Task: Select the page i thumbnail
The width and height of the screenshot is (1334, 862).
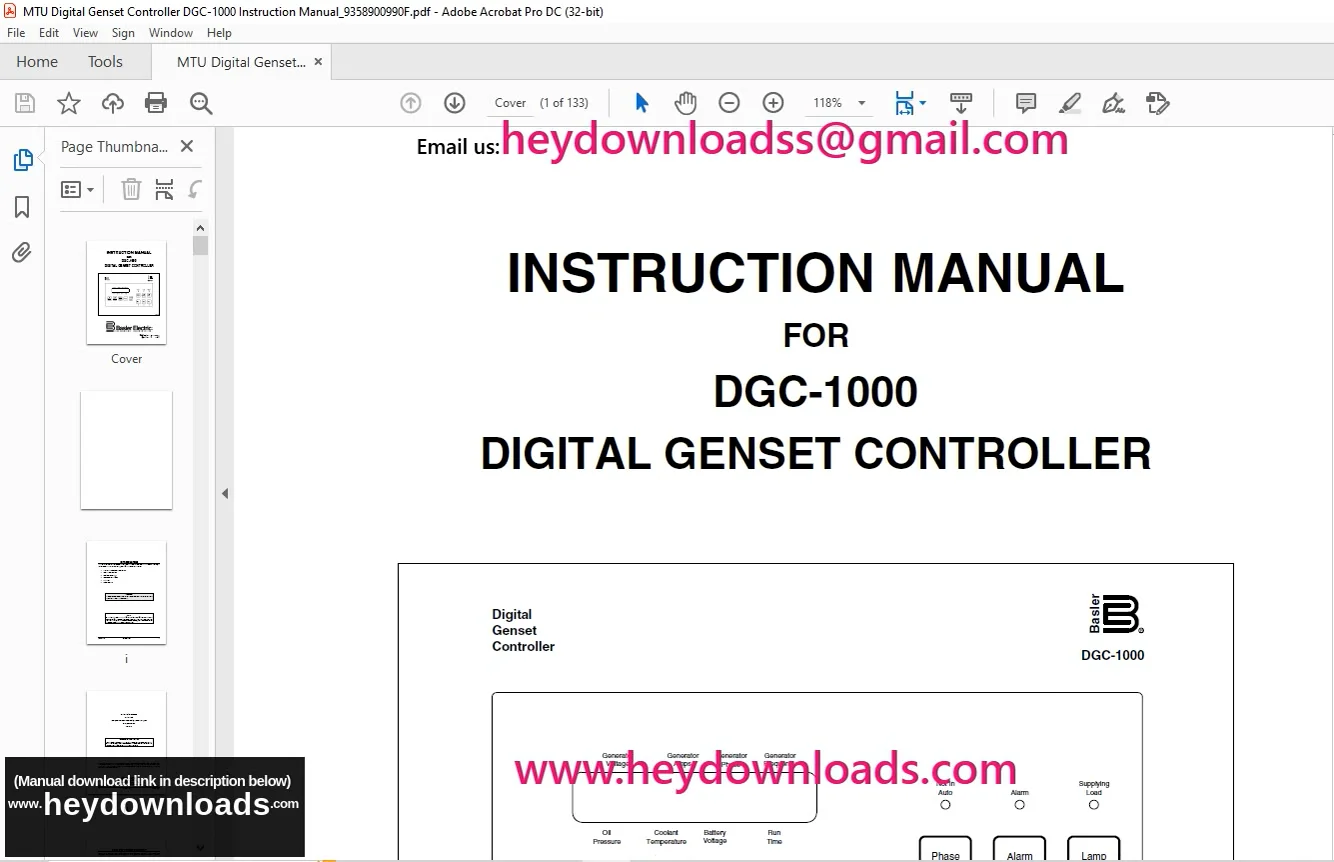Action: (x=126, y=593)
